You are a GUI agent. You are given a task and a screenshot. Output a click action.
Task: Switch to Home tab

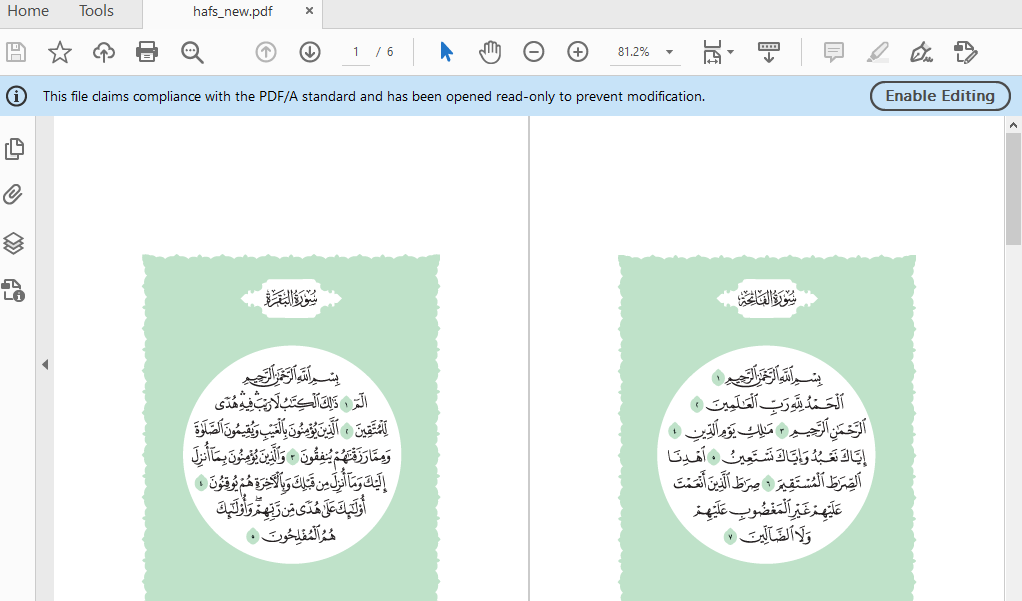pos(28,11)
